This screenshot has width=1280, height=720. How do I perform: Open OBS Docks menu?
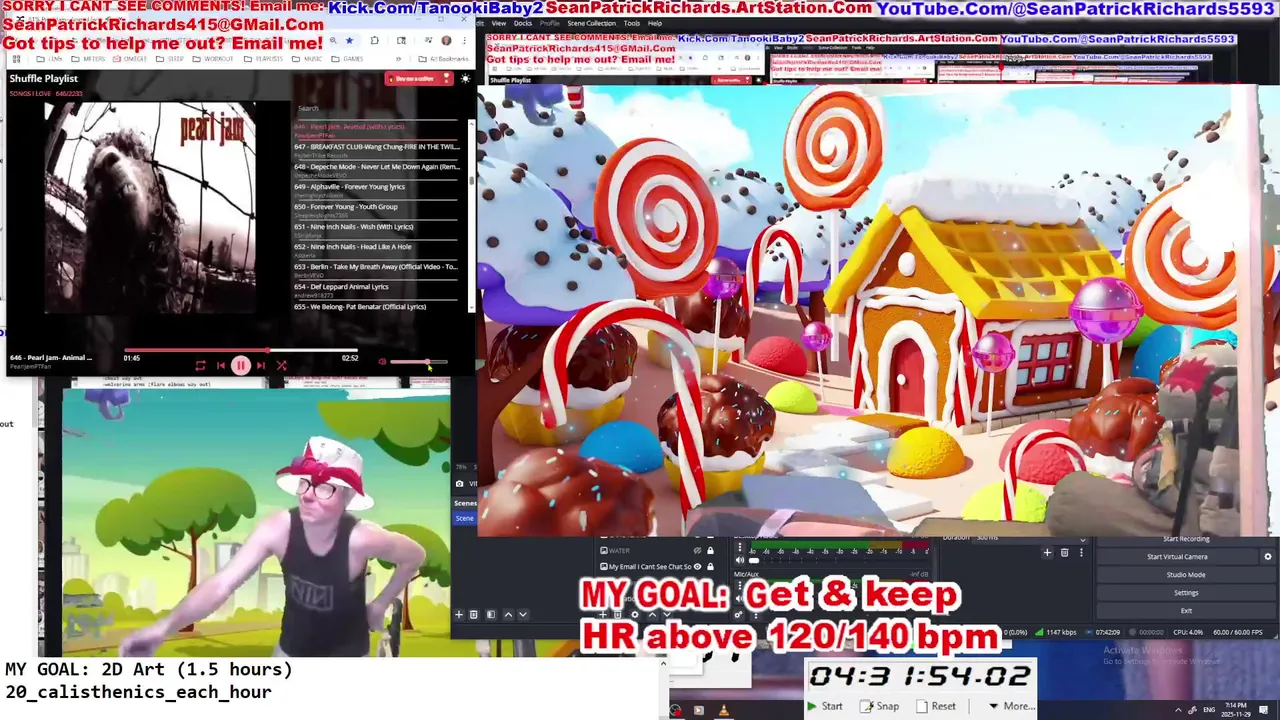click(523, 23)
